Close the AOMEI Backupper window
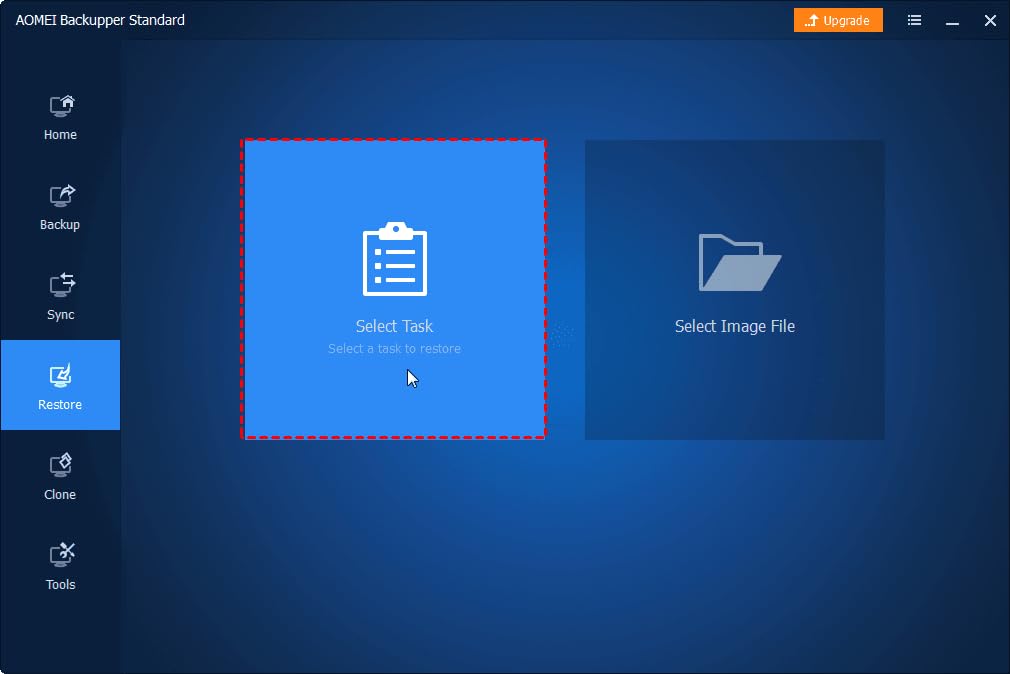The height and width of the screenshot is (674, 1010). coord(990,20)
